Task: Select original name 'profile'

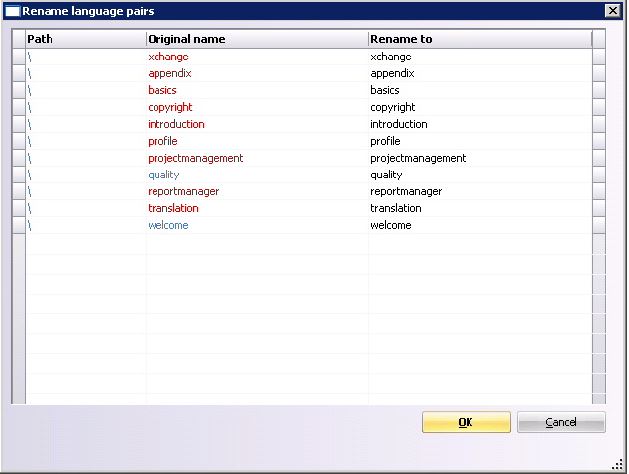Action: (162, 141)
